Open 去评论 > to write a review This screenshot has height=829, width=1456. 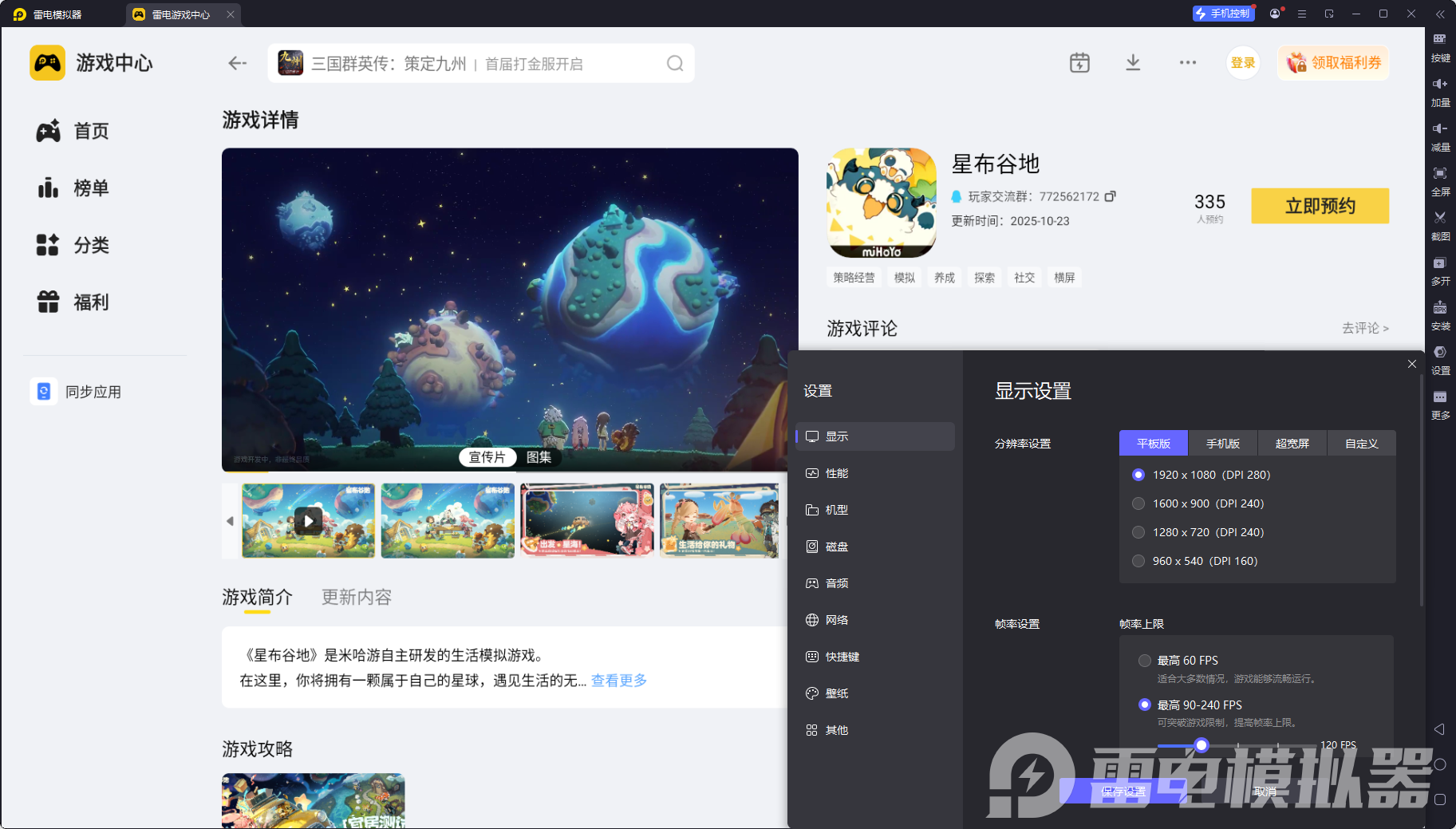tap(1365, 328)
